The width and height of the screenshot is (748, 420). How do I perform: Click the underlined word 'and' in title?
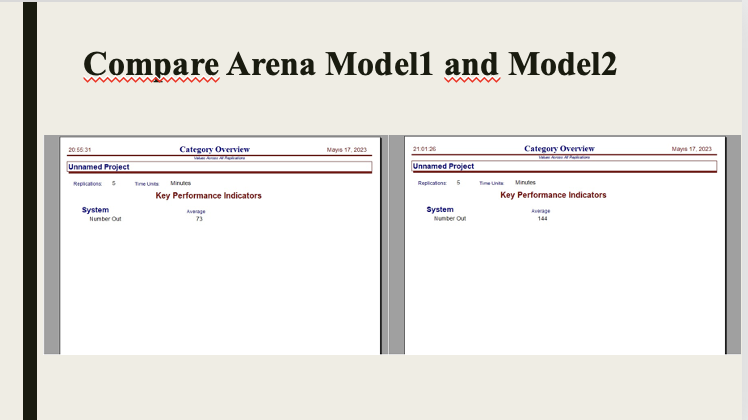[472, 64]
